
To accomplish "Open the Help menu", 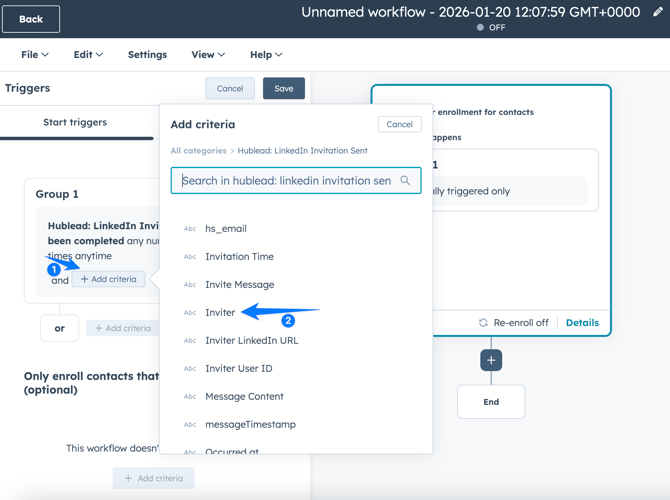I will 266,55.
